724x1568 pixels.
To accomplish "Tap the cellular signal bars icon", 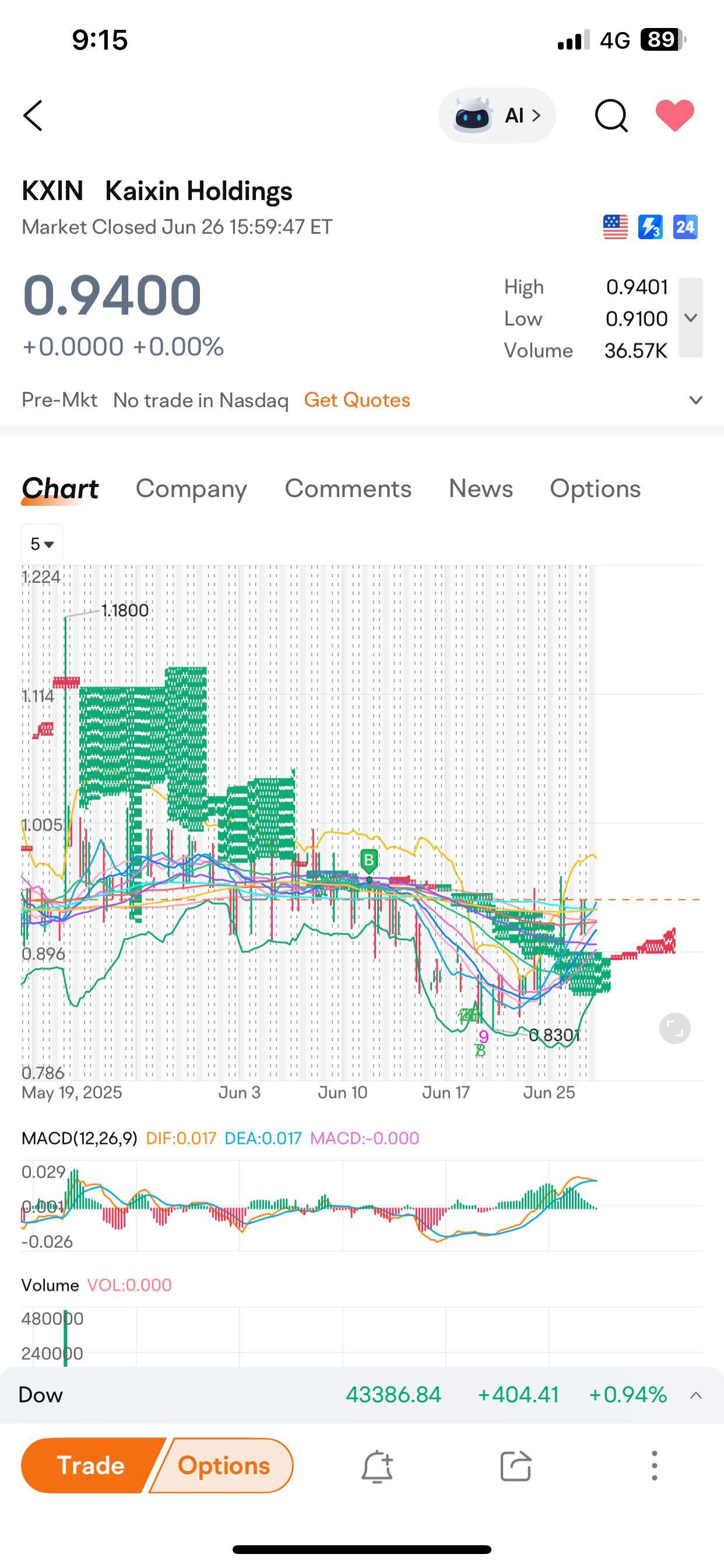I will click(573, 40).
